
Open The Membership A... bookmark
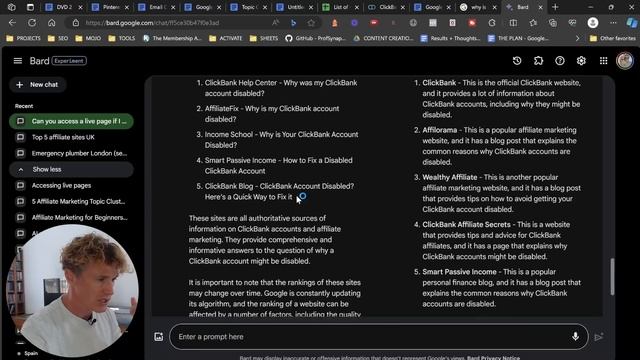click(x=172, y=38)
